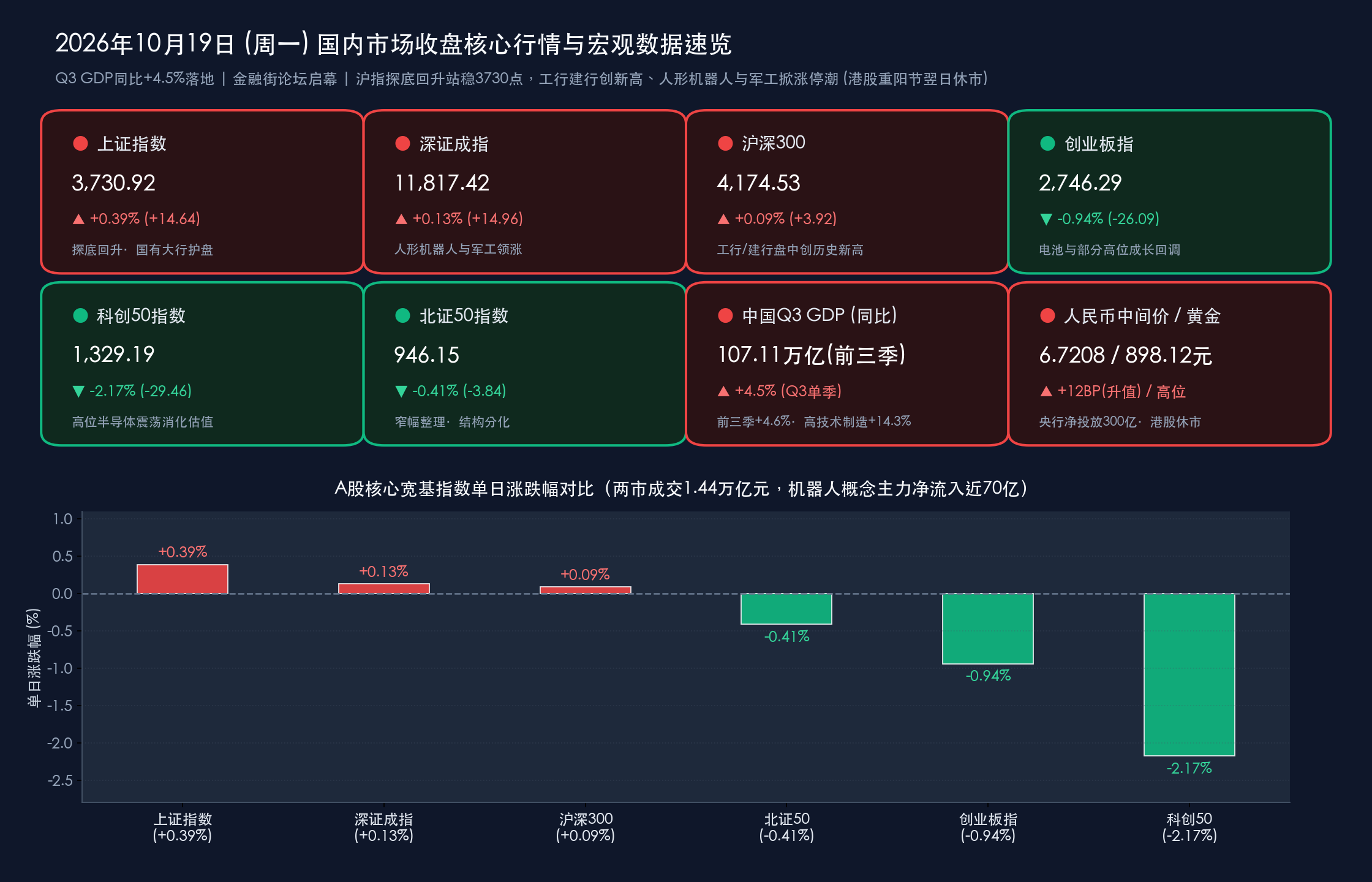Click the green dot beside 北证50指数
This screenshot has height=882, width=1372.
(402, 315)
